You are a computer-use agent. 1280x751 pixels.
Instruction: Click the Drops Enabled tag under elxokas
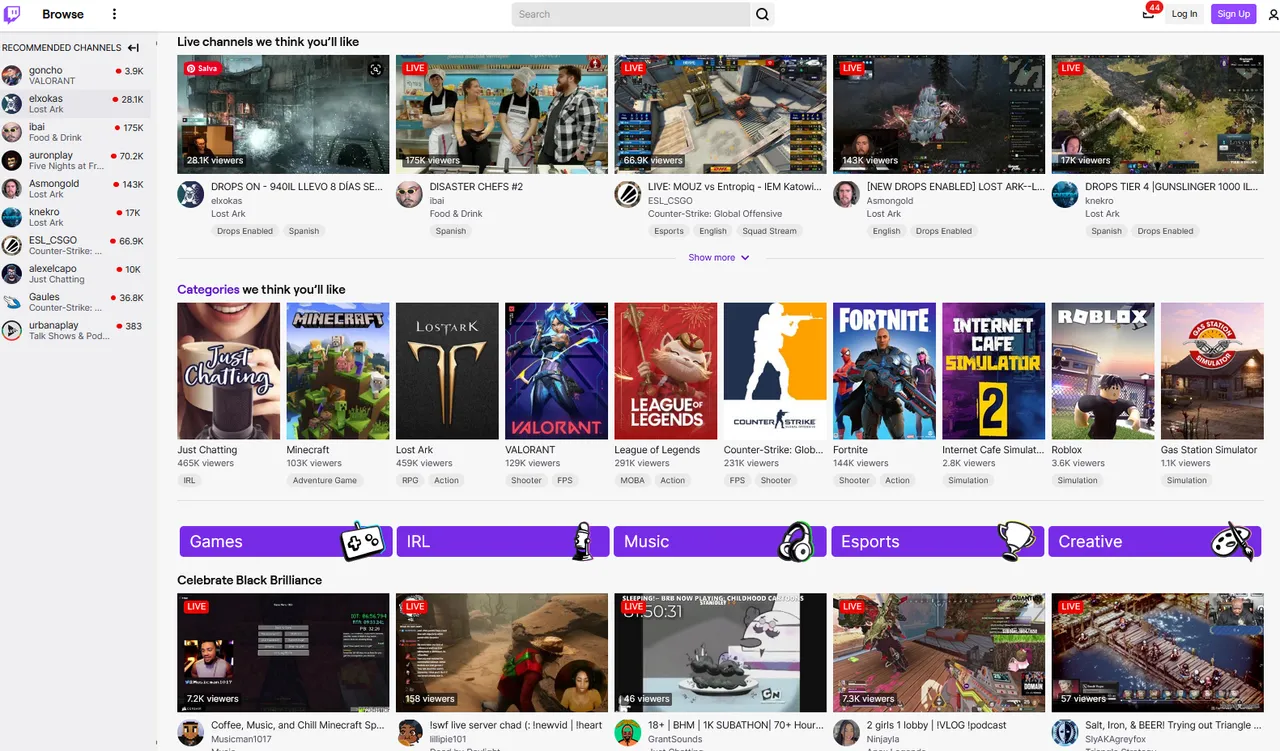[x=245, y=231]
